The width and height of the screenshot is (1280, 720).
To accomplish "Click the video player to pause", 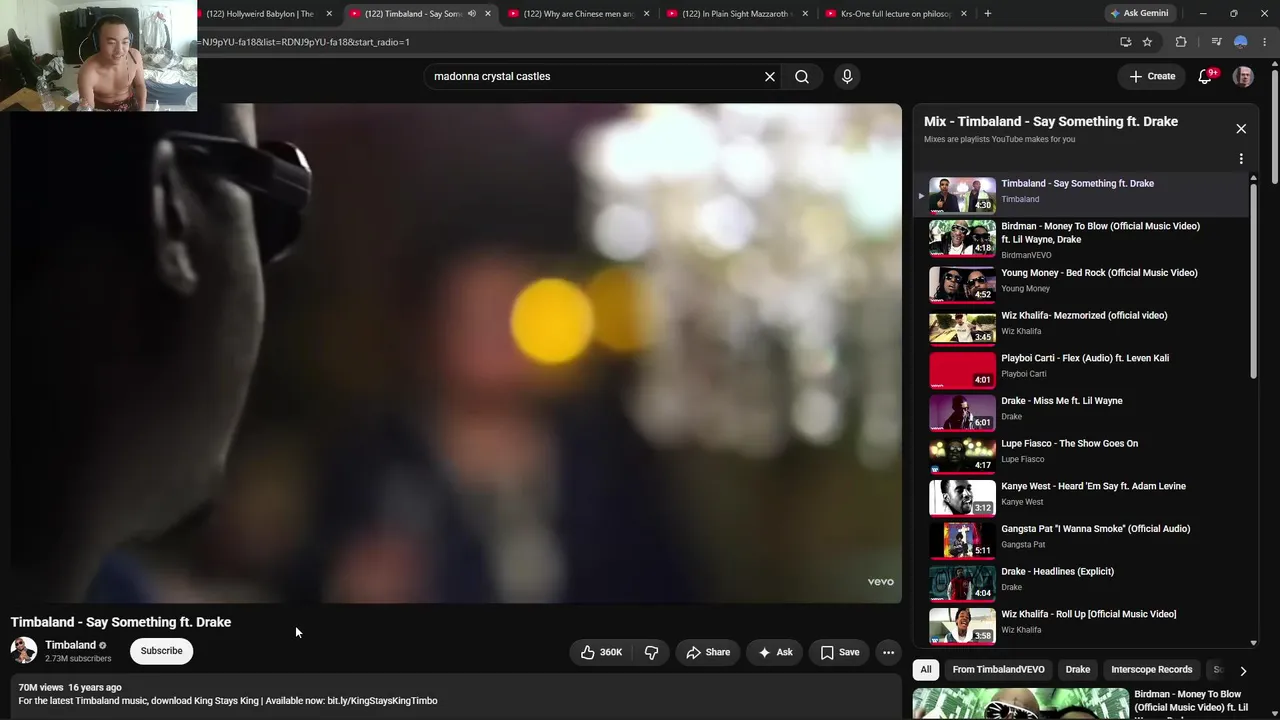I will coord(456,353).
